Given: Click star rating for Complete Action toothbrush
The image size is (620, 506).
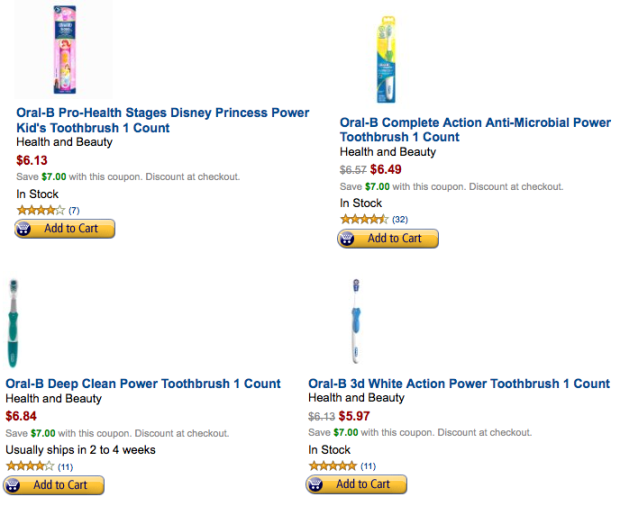Looking at the screenshot, I should [x=364, y=219].
